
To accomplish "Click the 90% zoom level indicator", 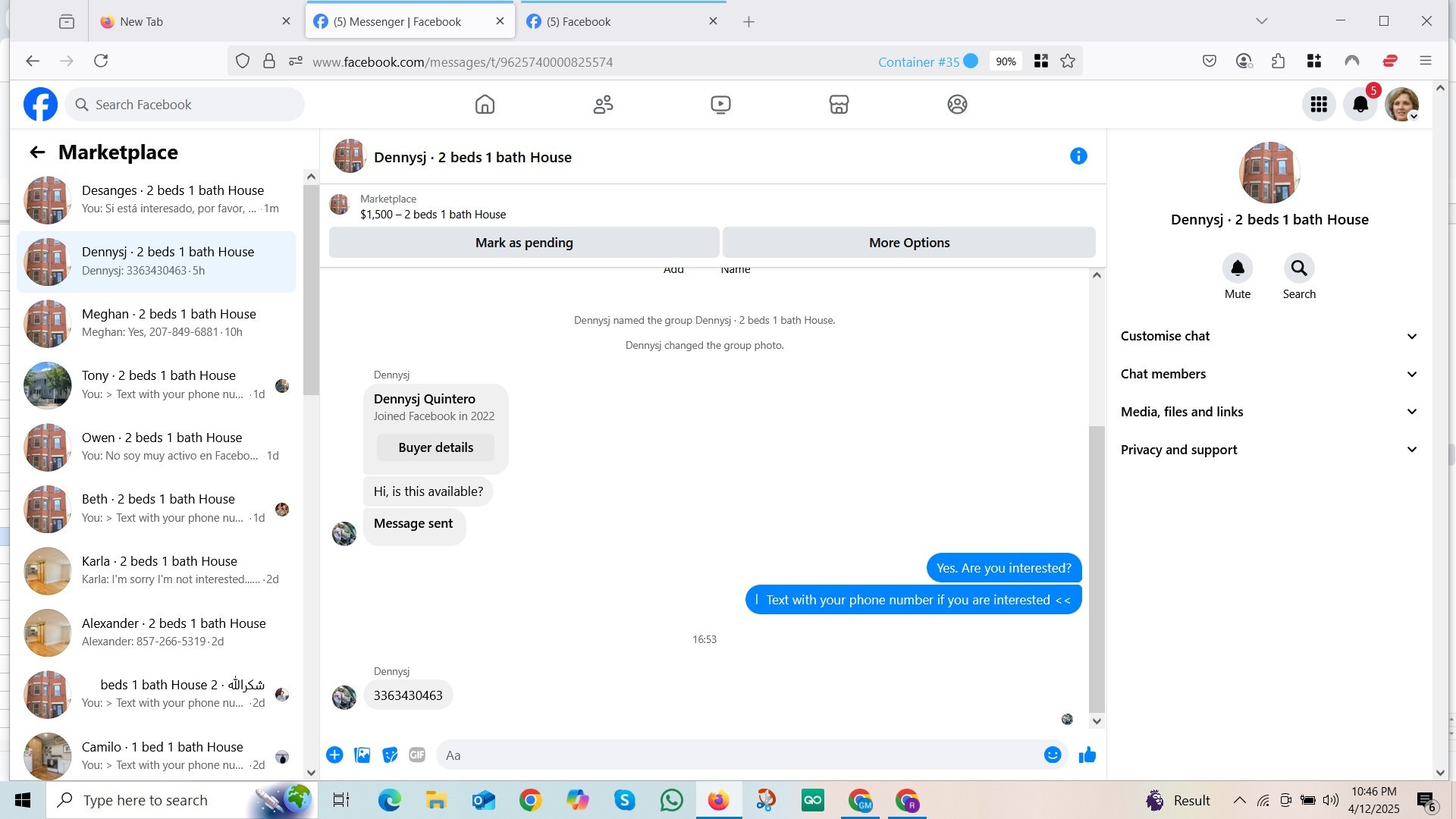I will click(x=1006, y=61).
